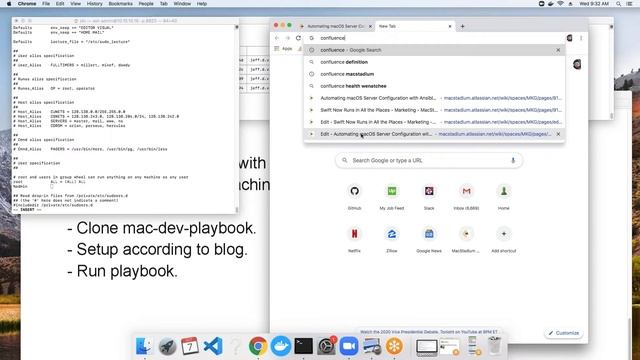Open Finder from the Dock
The image size is (640, 360).
tap(144, 346)
